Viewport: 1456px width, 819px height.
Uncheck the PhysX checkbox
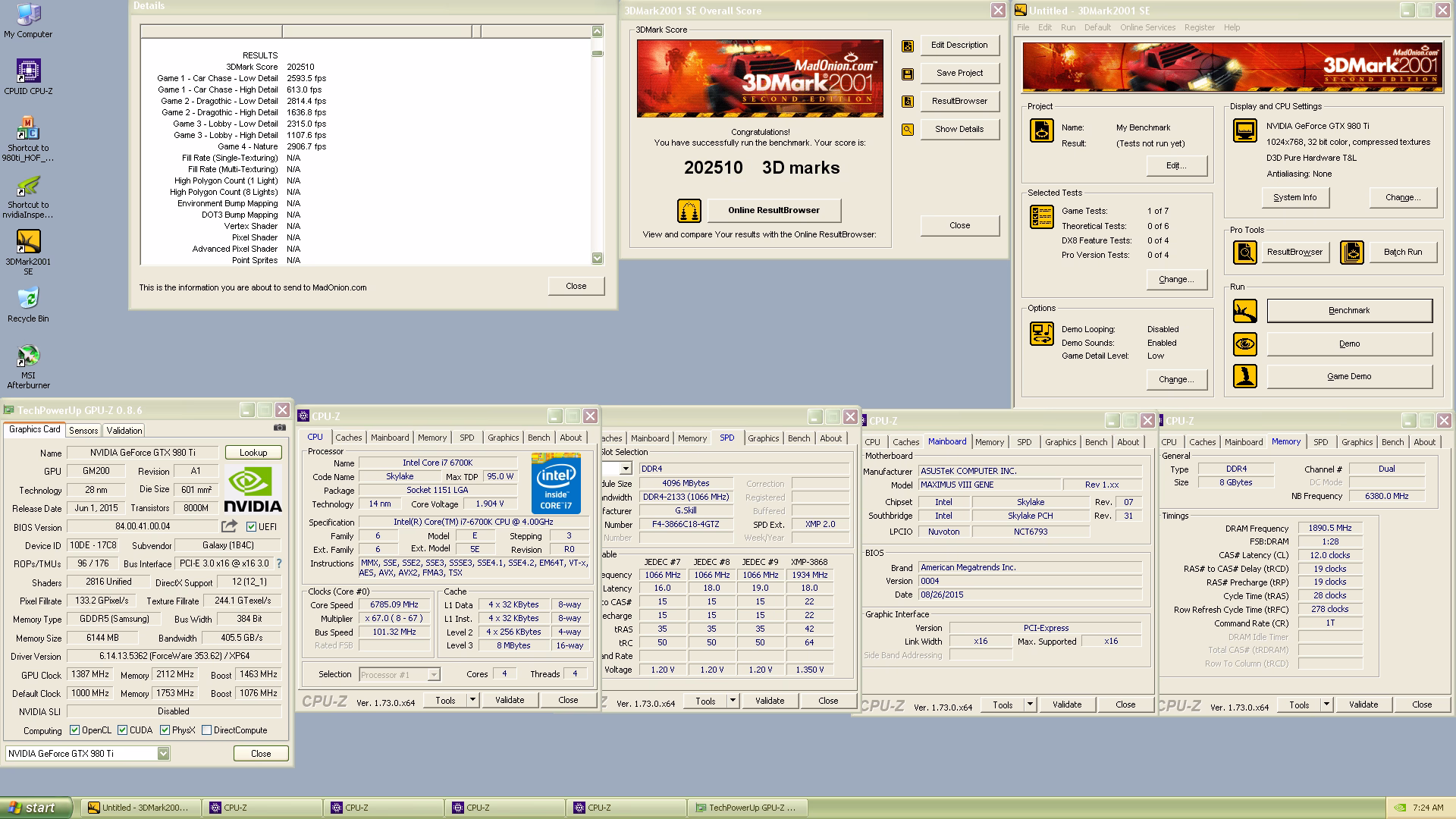click(x=165, y=730)
